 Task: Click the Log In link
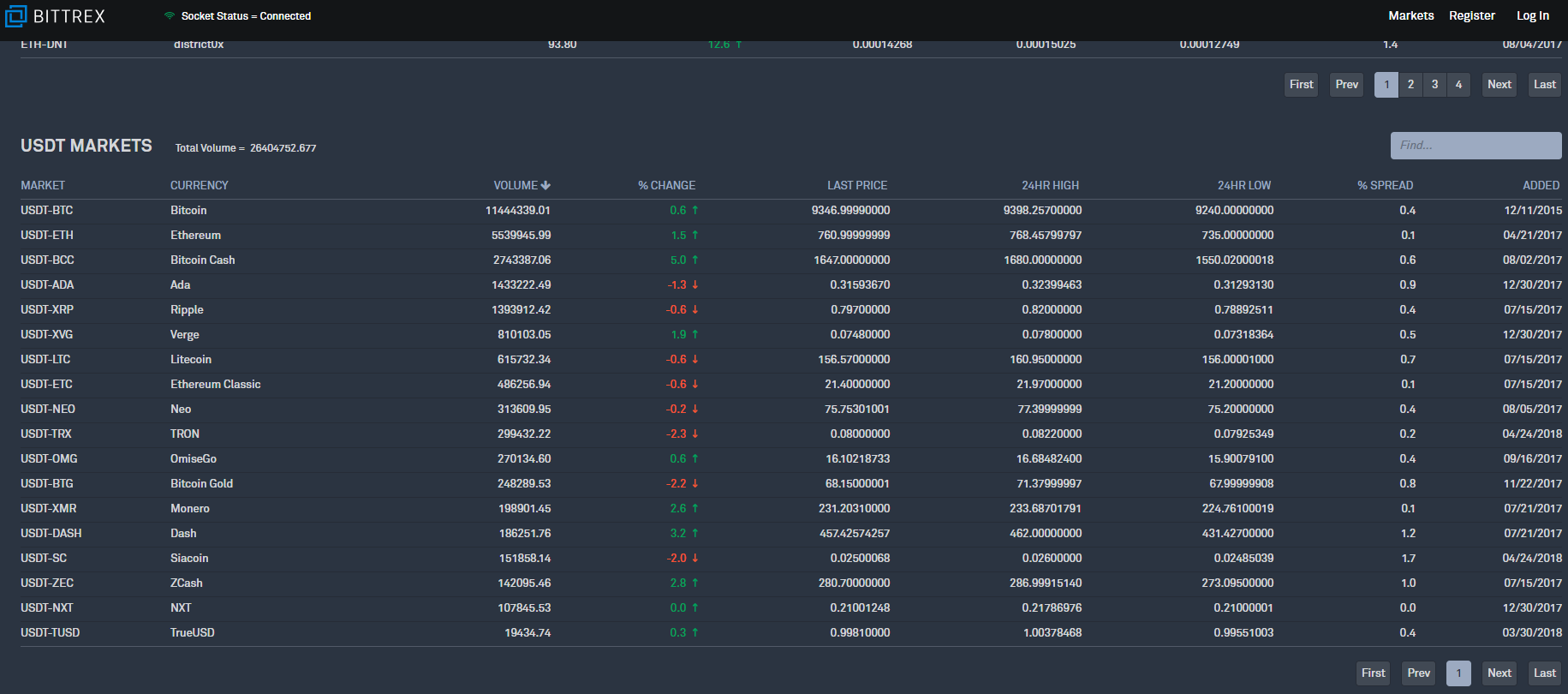point(1532,15)
